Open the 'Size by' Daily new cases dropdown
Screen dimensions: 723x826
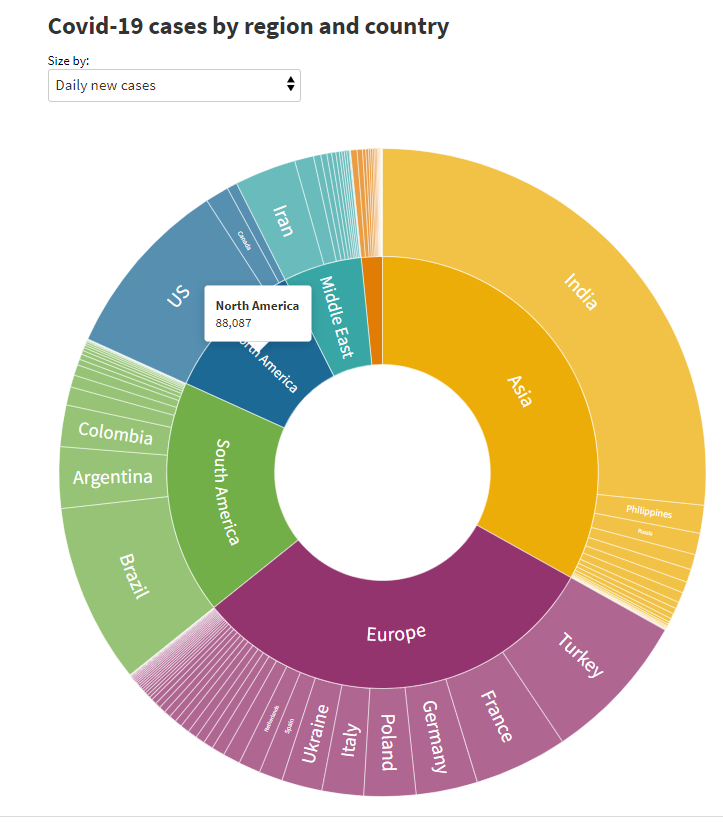(x=174, y=85)
